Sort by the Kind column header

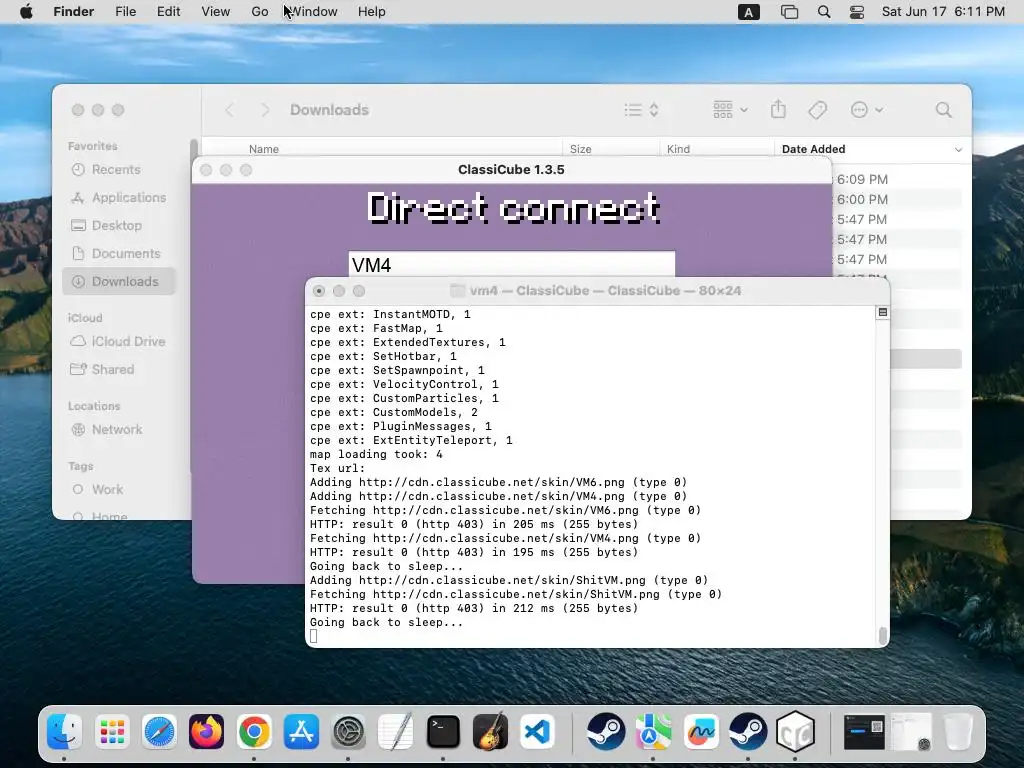click(679, 150)
